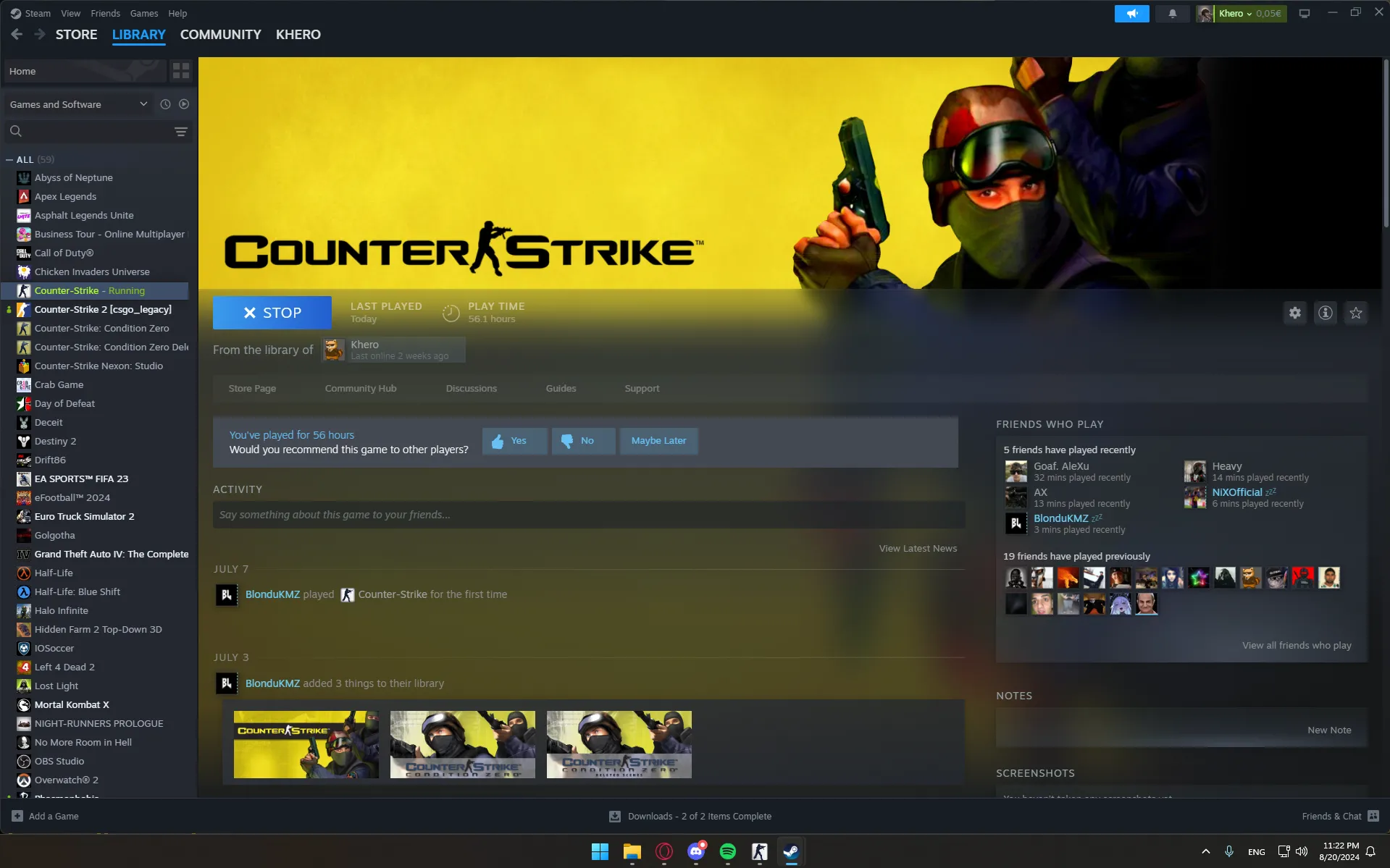The height and width of the screenshot is (868, 1390).
Task: Open advanced library filter options icon
Action: click(x=180, y=132)
